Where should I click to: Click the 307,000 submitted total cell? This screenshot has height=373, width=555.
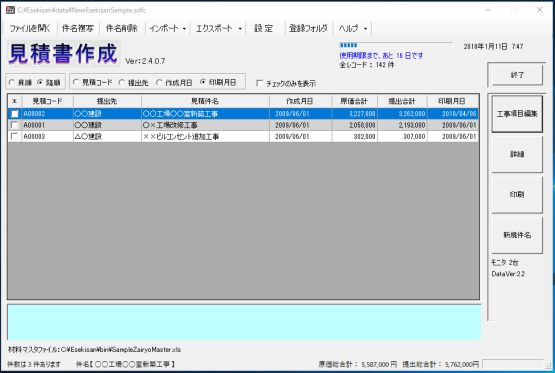[x=402, y=136]
